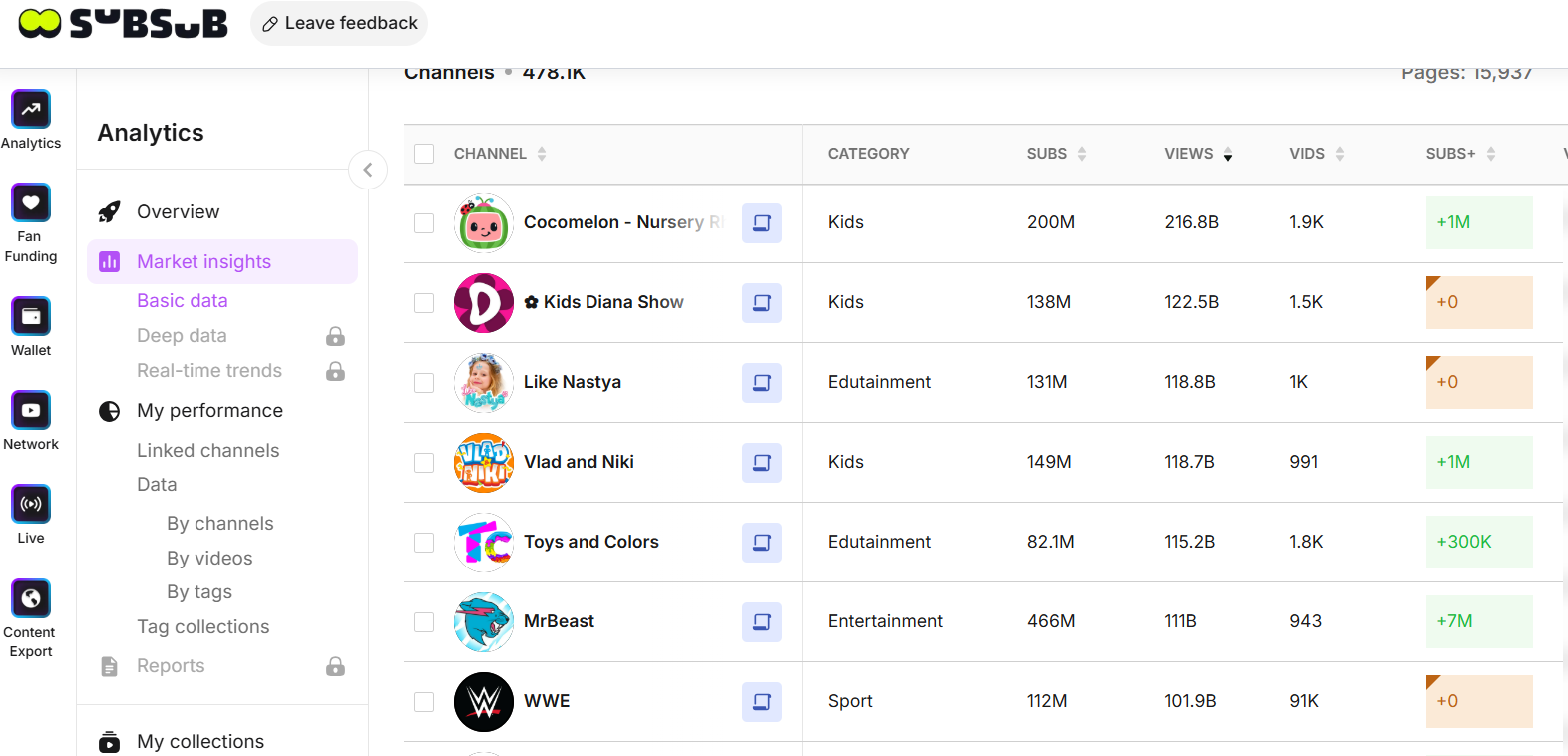Open the Wallet sidebar icon
The image size is (1568, 756).
[x=31, y=316]
